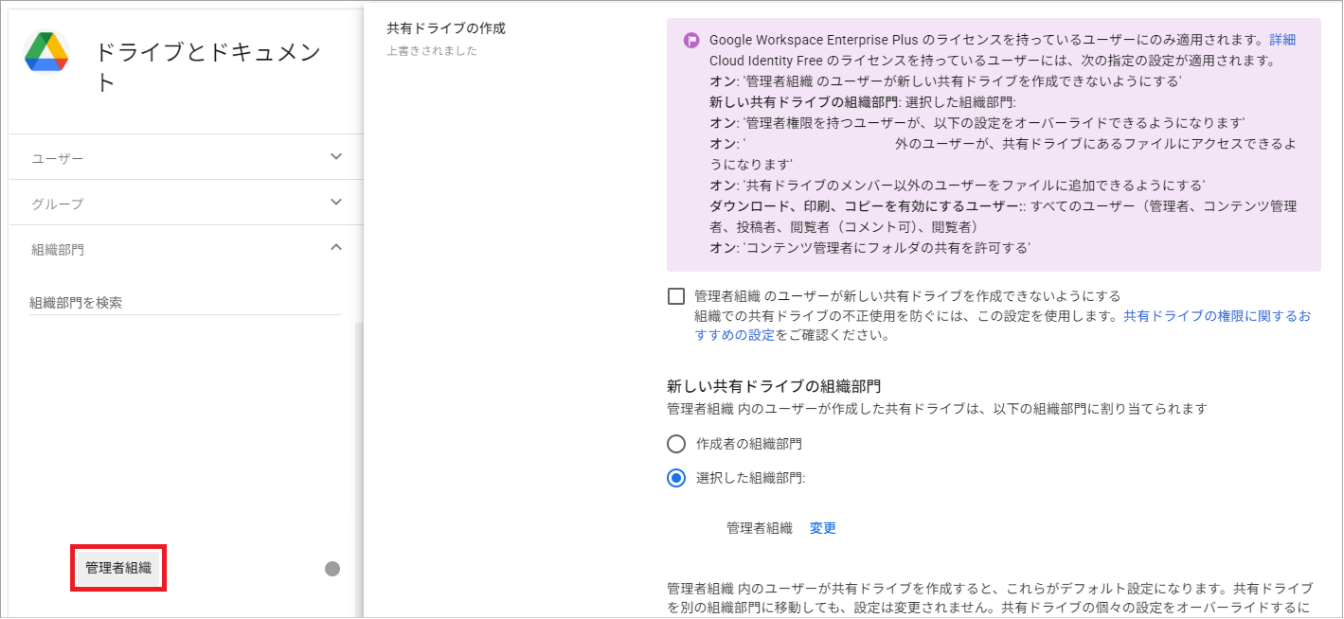Click the ドライブとドキュメント page title
Screen dimensions: 1344x619
[209, 67]
